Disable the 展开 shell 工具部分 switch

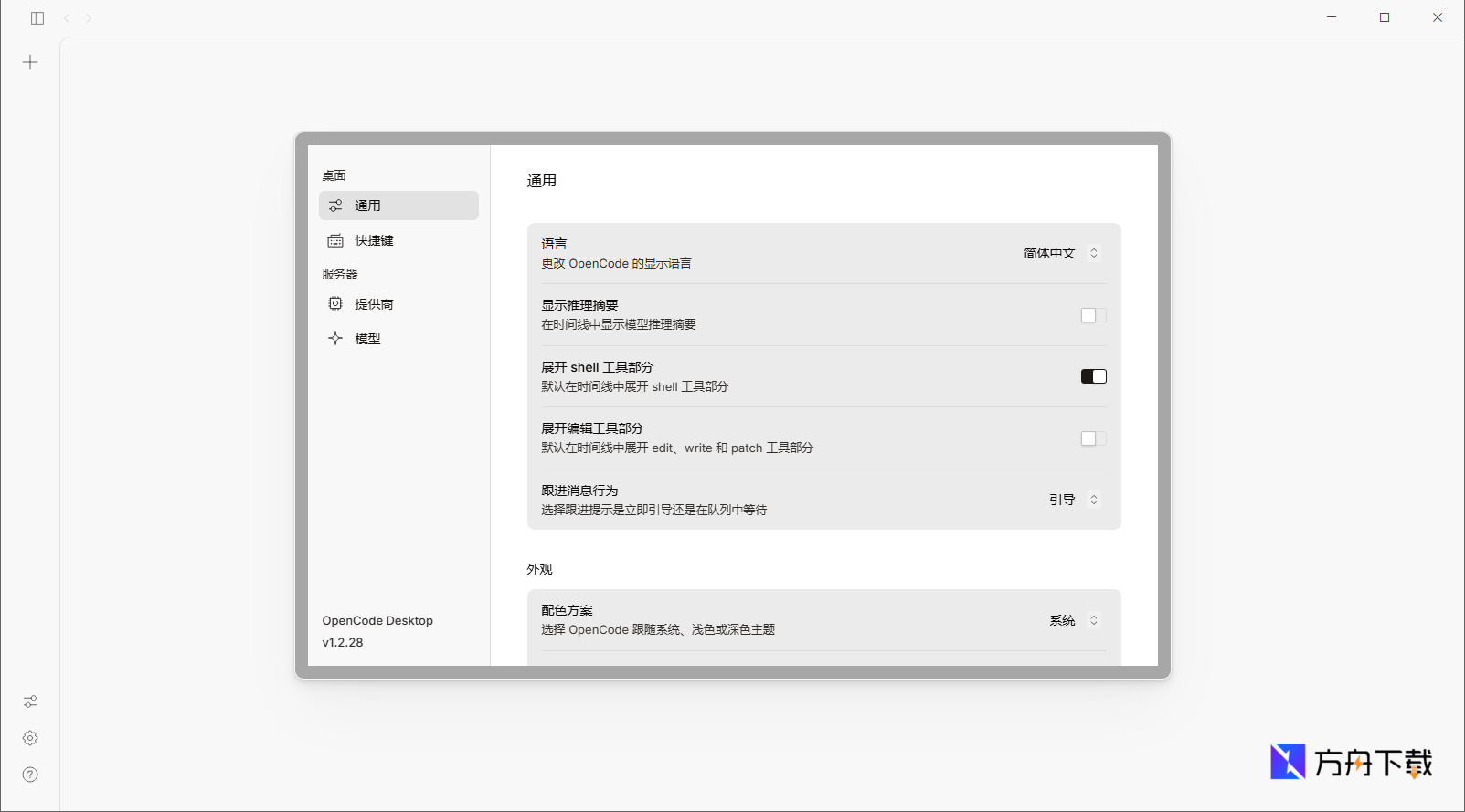pyautogui.click(x=1093, y=376)
